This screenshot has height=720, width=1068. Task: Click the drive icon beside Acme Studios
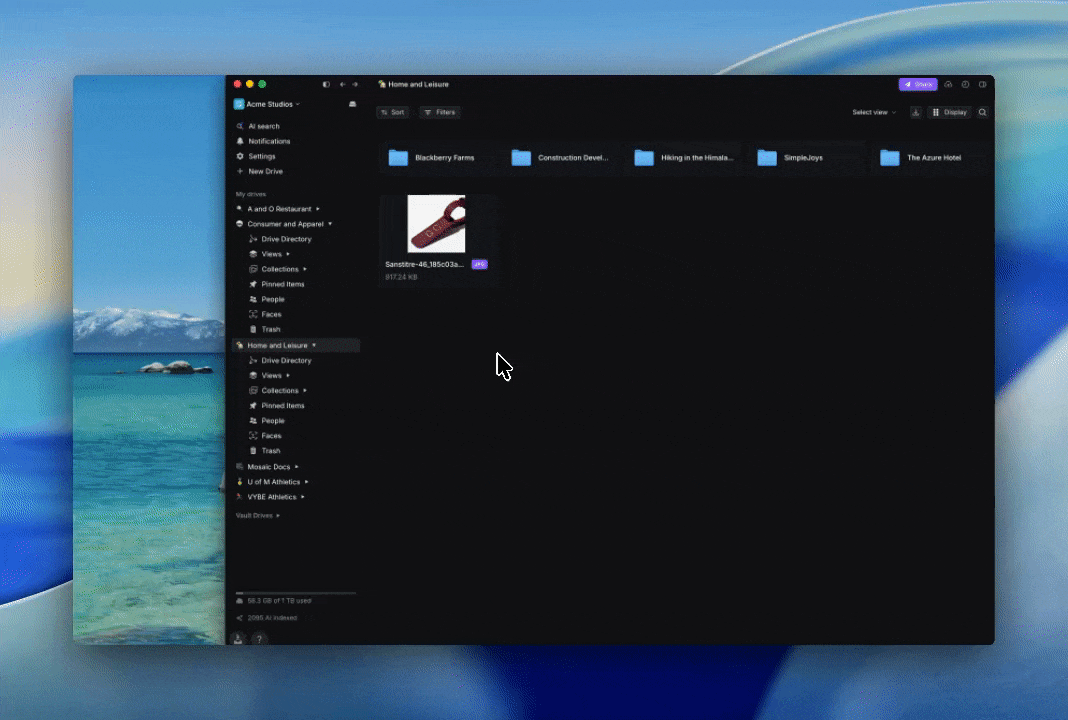click(352, 104)
